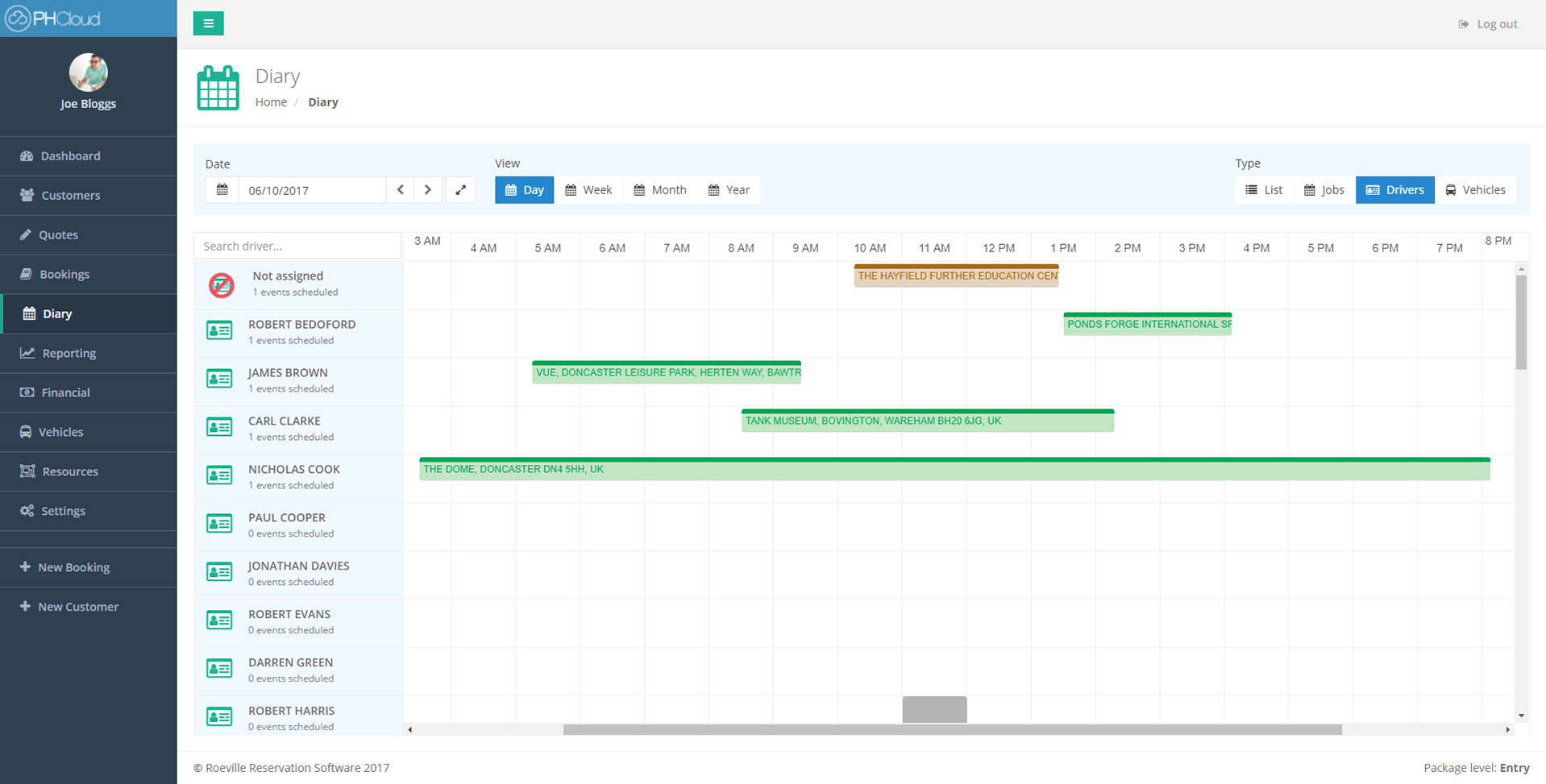Screen dimensions: 1546x784
Task: Click horizontal scrollbar left arrow
Action: click(409, 730)
